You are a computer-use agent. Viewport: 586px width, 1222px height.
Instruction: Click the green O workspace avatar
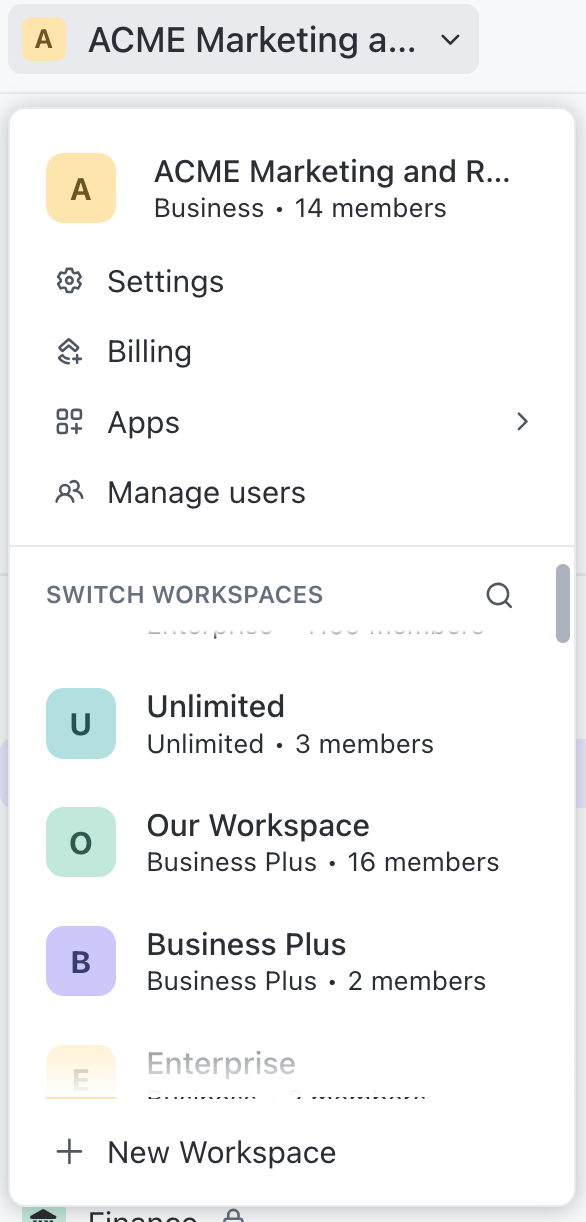coord(81,842)
